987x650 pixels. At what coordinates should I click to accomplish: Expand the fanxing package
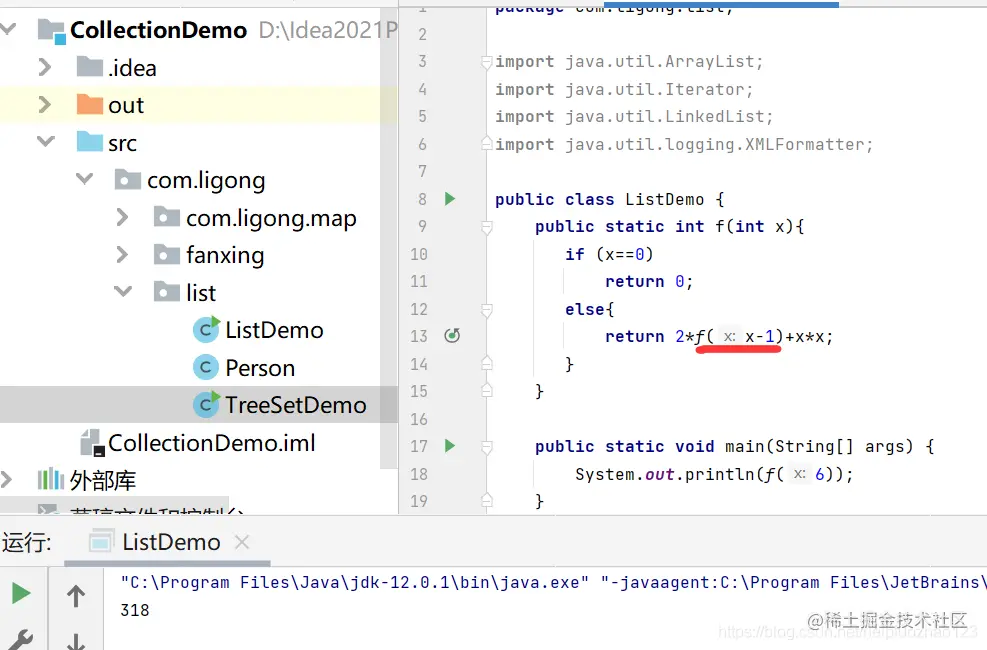pos(122,254)
